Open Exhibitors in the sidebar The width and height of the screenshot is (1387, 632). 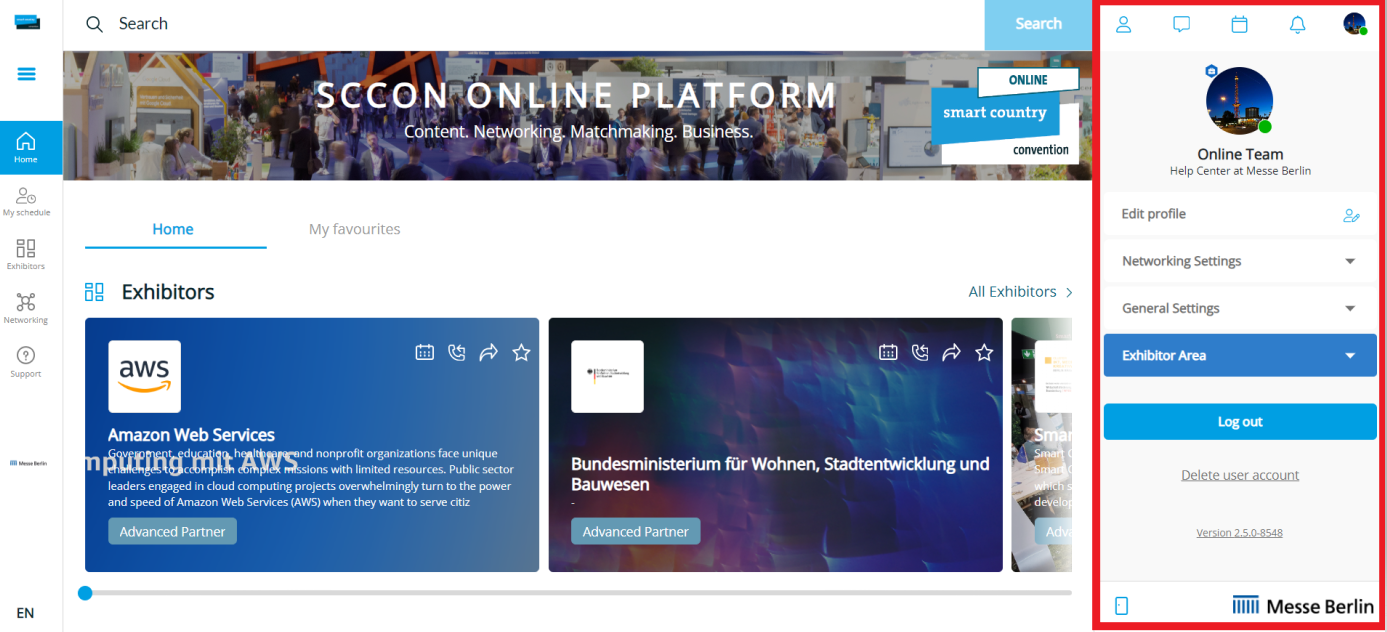pos(26,254)
